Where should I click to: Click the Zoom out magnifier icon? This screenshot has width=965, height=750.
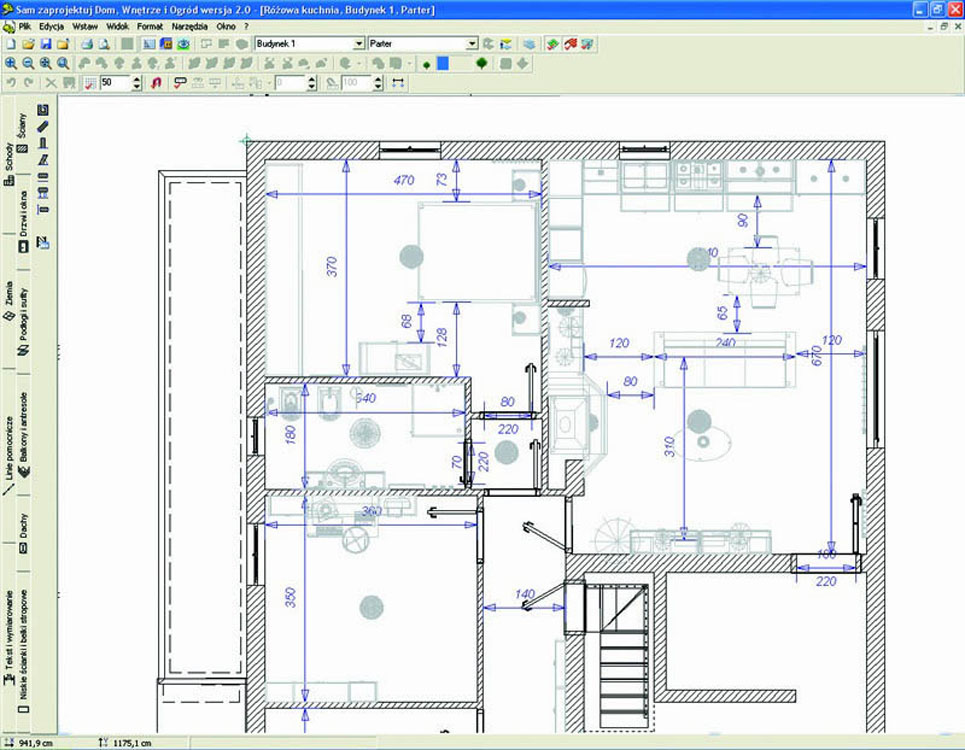(x=28, y=64)
